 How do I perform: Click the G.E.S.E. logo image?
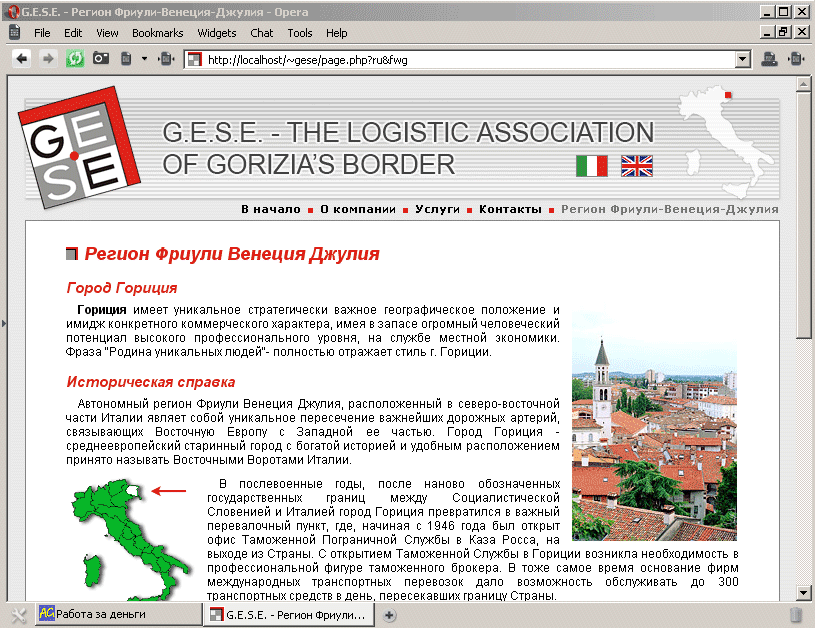80,147
